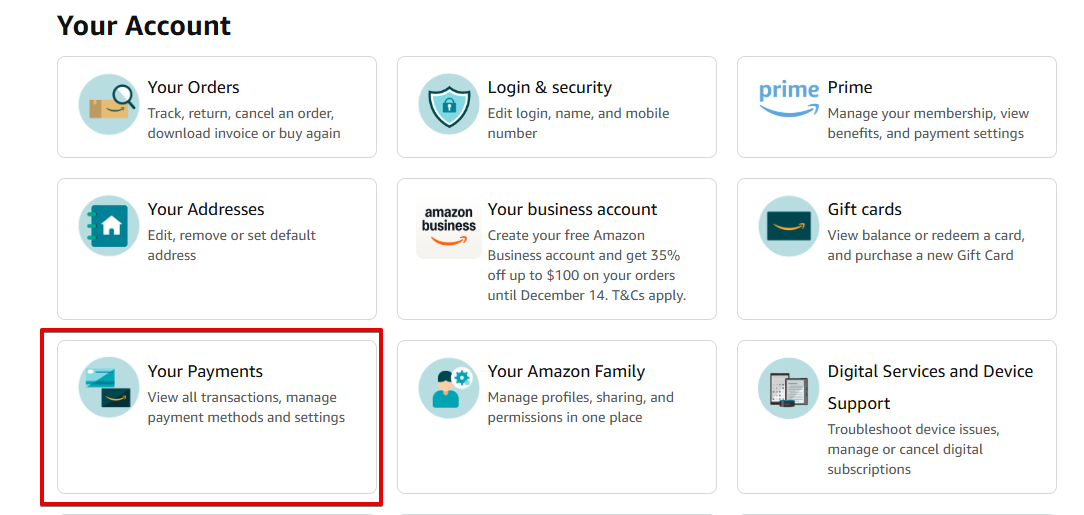Click the Your Addresses house icon
The height and width of the screenshot is (515, 1084).
(x=109, y=226)
